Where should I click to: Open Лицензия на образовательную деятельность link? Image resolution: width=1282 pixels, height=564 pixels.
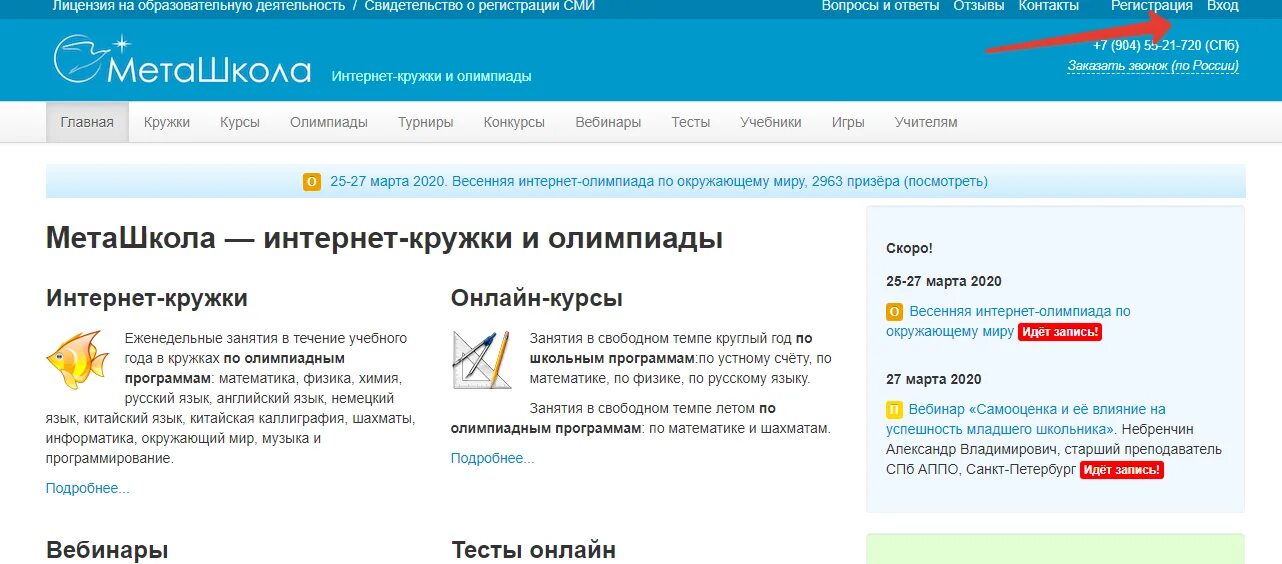(199, 6)
